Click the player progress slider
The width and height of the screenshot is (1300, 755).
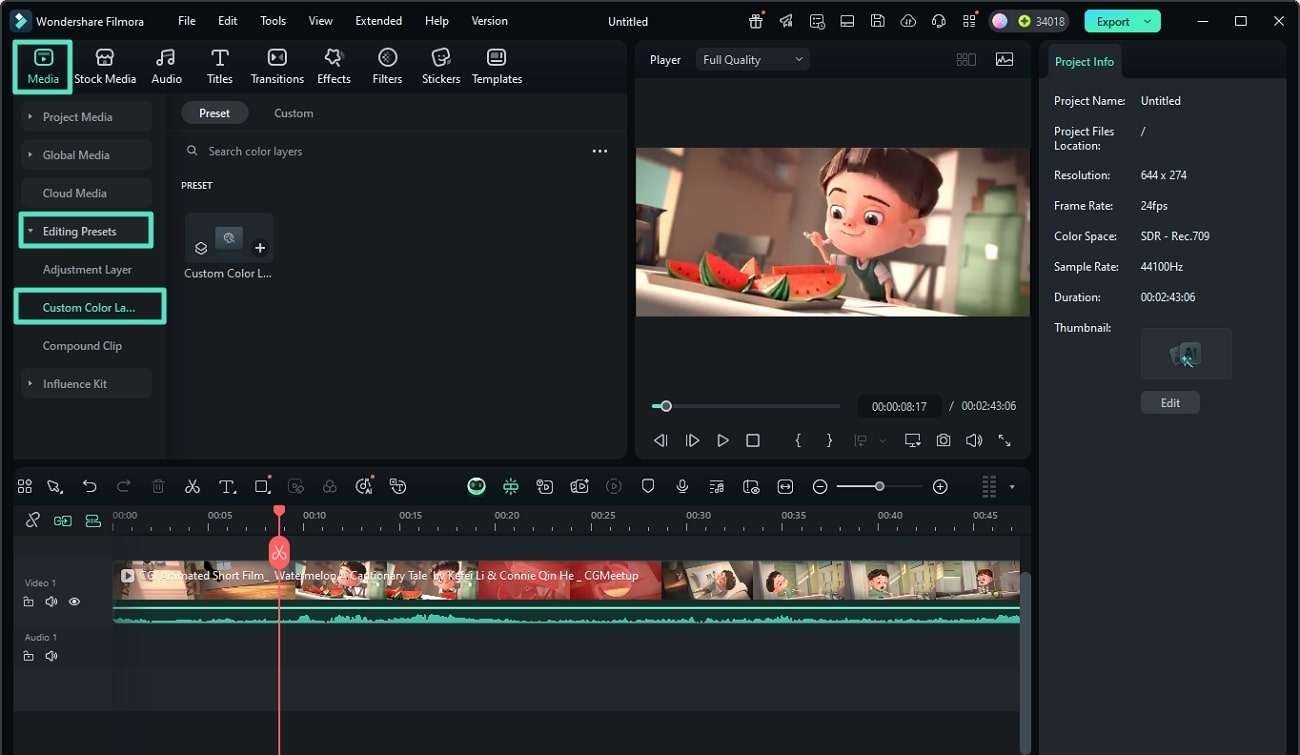point(746,406)
